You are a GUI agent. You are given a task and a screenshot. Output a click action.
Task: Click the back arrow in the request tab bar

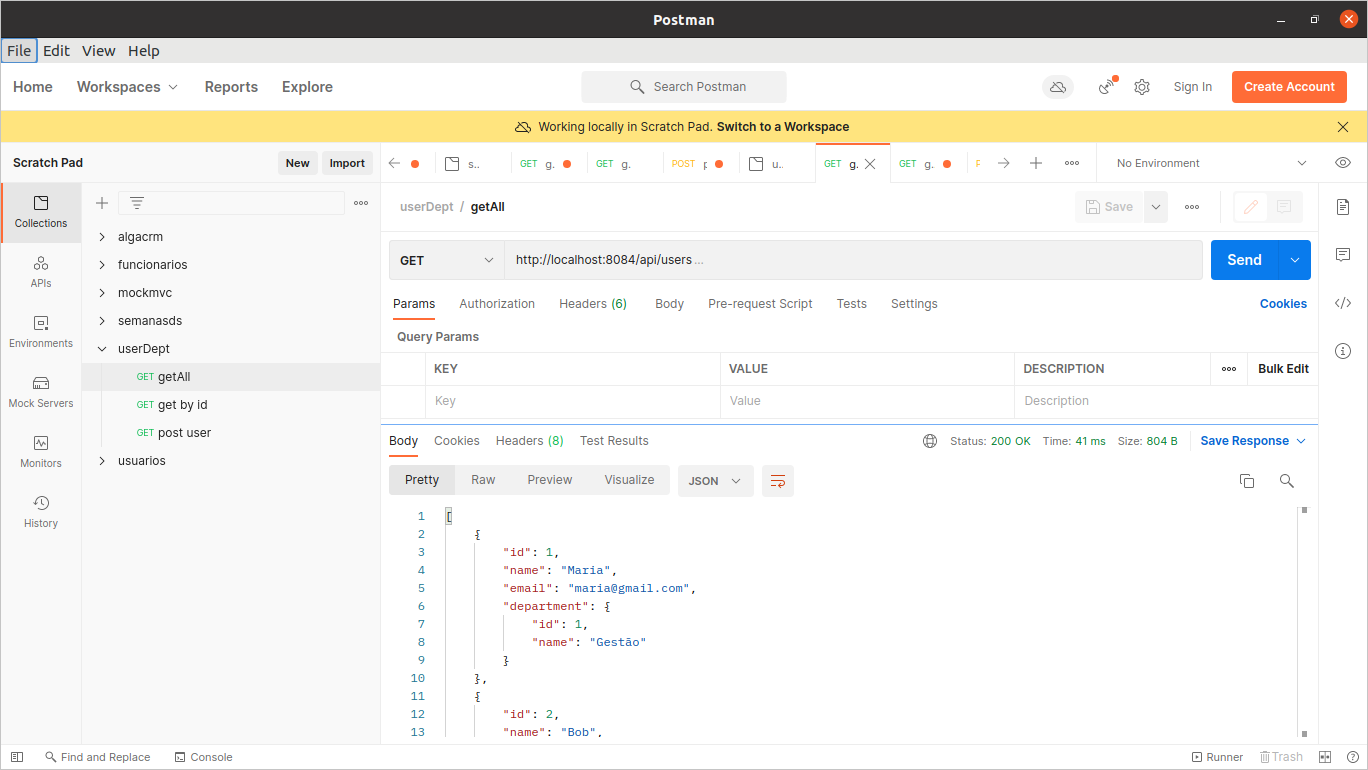tap(394, 163)
